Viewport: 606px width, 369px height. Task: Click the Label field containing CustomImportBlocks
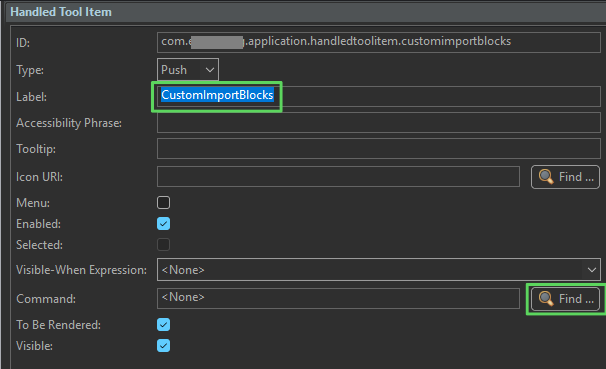[378, 96]
